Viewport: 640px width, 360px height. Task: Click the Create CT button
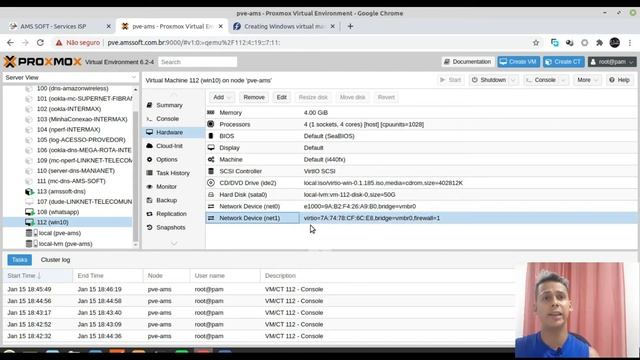(564, 62)
